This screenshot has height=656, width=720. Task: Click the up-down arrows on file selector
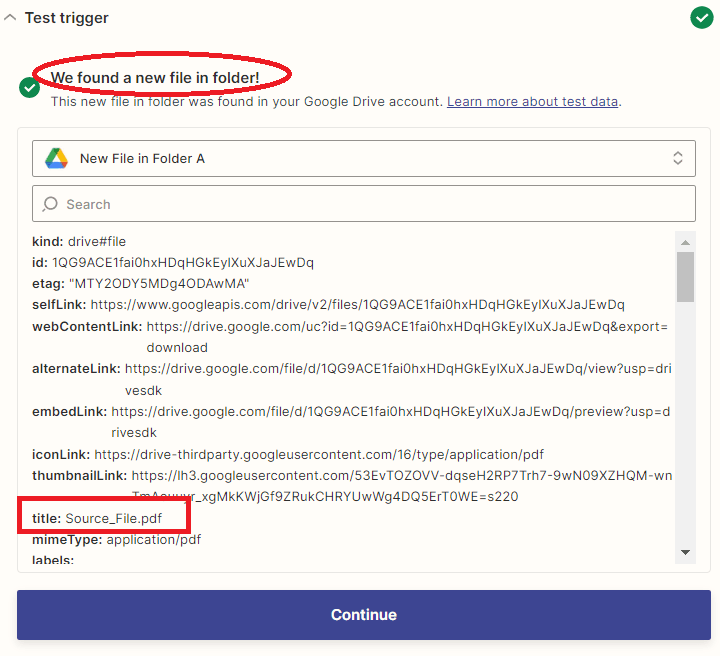pos(677,158)
